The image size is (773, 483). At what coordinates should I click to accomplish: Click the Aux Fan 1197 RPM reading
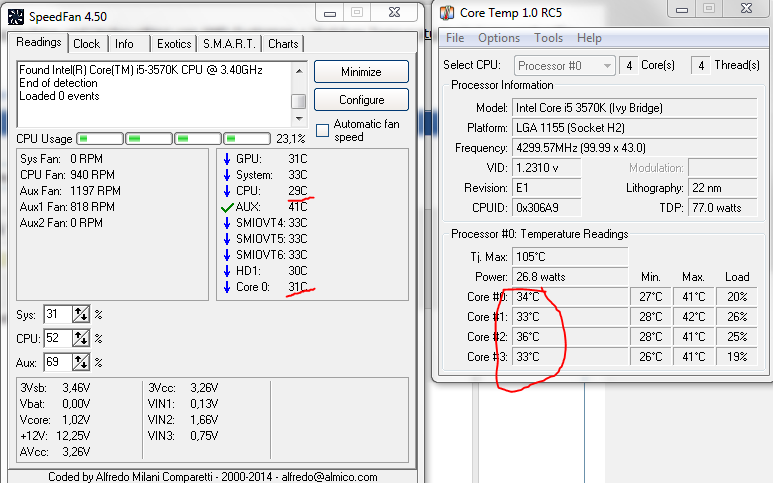coord(70,191)
